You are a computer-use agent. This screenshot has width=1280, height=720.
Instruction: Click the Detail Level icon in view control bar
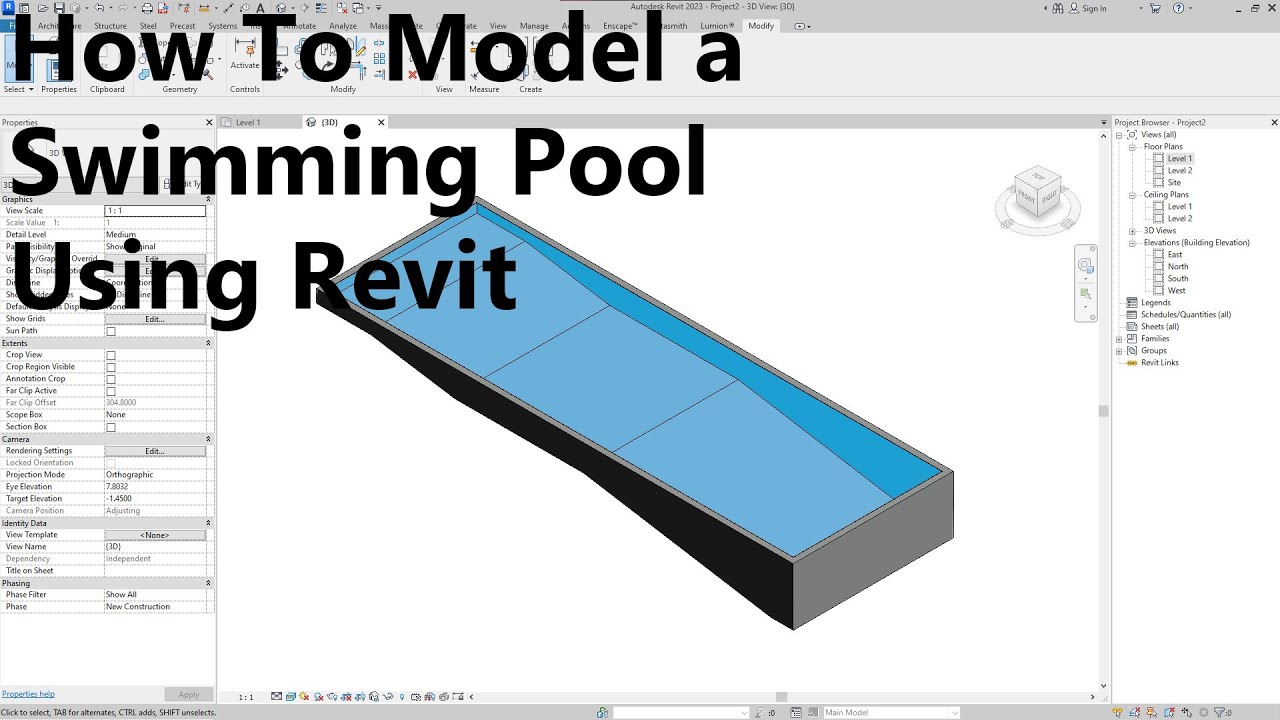click(x=276, y=697)
